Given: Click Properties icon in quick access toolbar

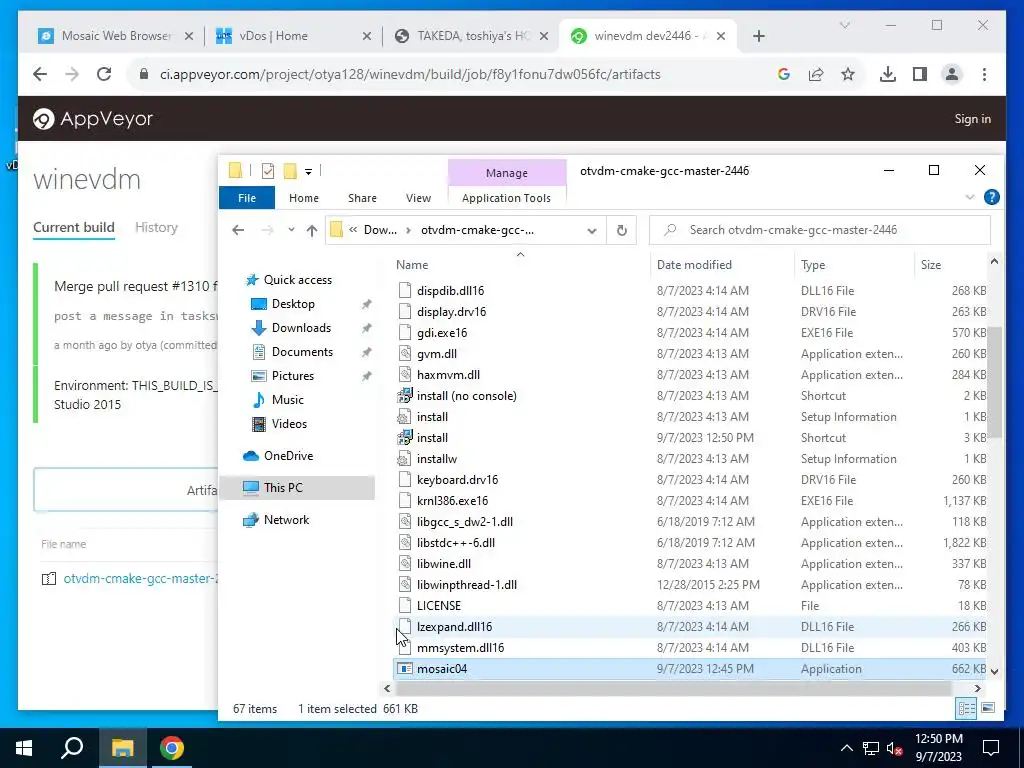Looking at the screenshot, I should (268, 171).
